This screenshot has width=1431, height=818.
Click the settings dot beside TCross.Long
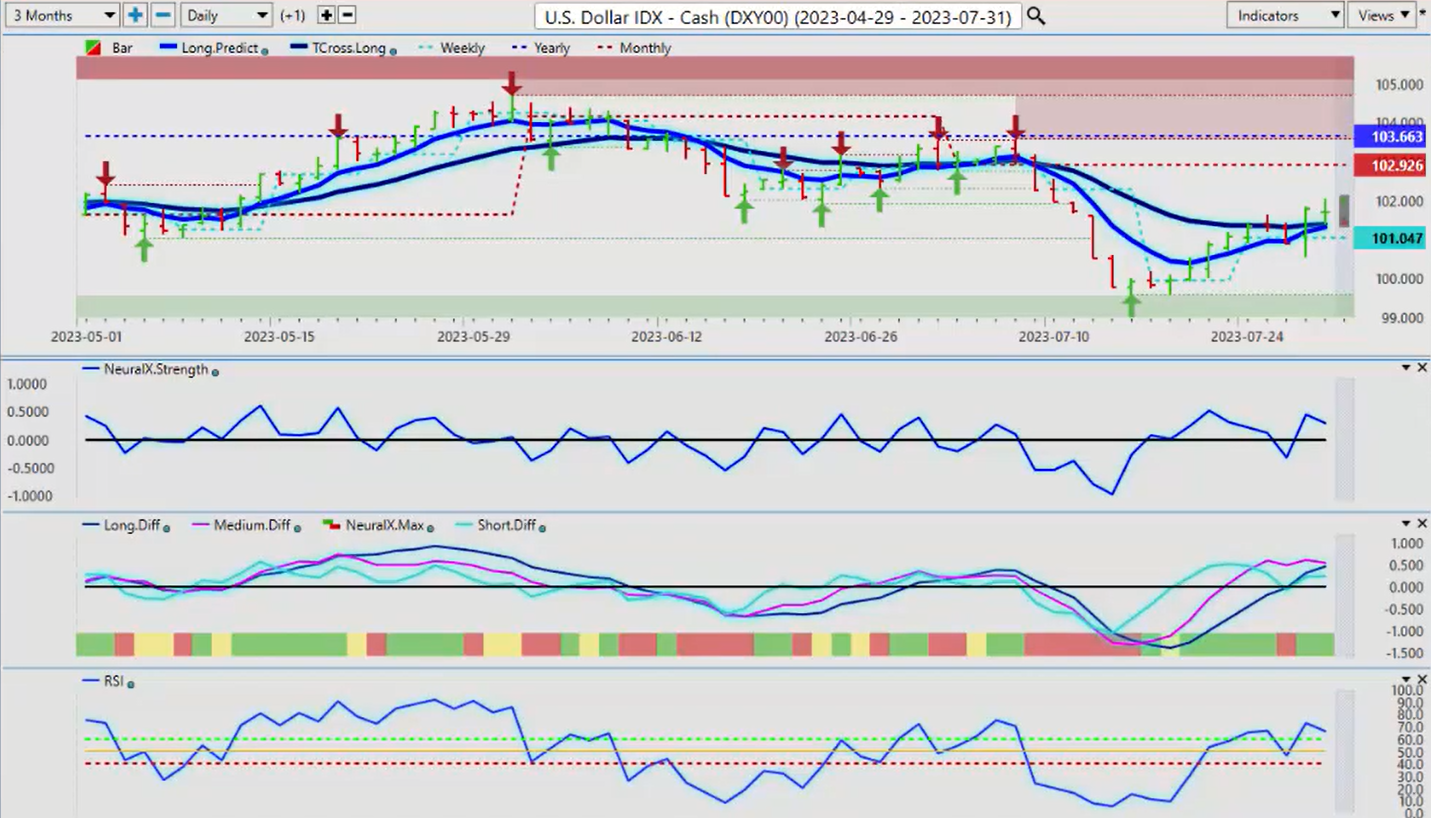coord(391,50)
